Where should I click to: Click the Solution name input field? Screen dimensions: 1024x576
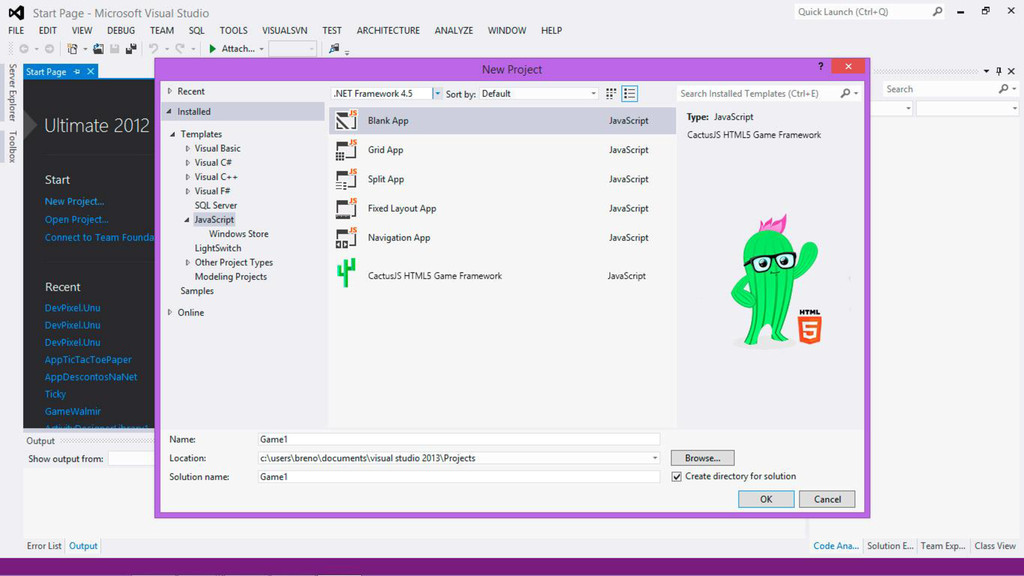pos(458,477)
